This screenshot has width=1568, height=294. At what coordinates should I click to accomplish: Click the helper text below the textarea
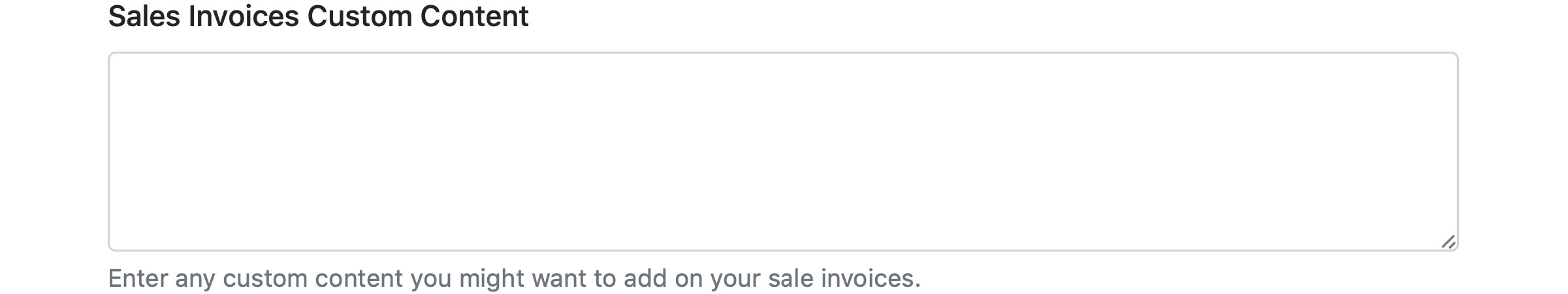click(514, 279)
